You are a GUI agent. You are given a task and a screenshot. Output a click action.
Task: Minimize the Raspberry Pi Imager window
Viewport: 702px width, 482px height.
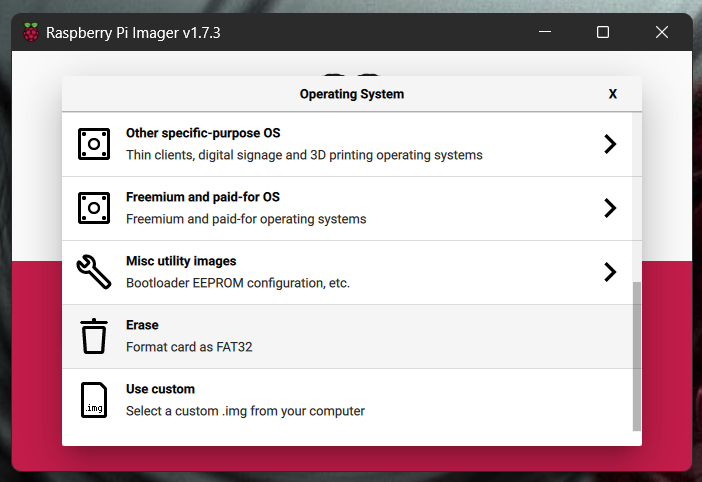pyautogui.click(x=544, y=32)
